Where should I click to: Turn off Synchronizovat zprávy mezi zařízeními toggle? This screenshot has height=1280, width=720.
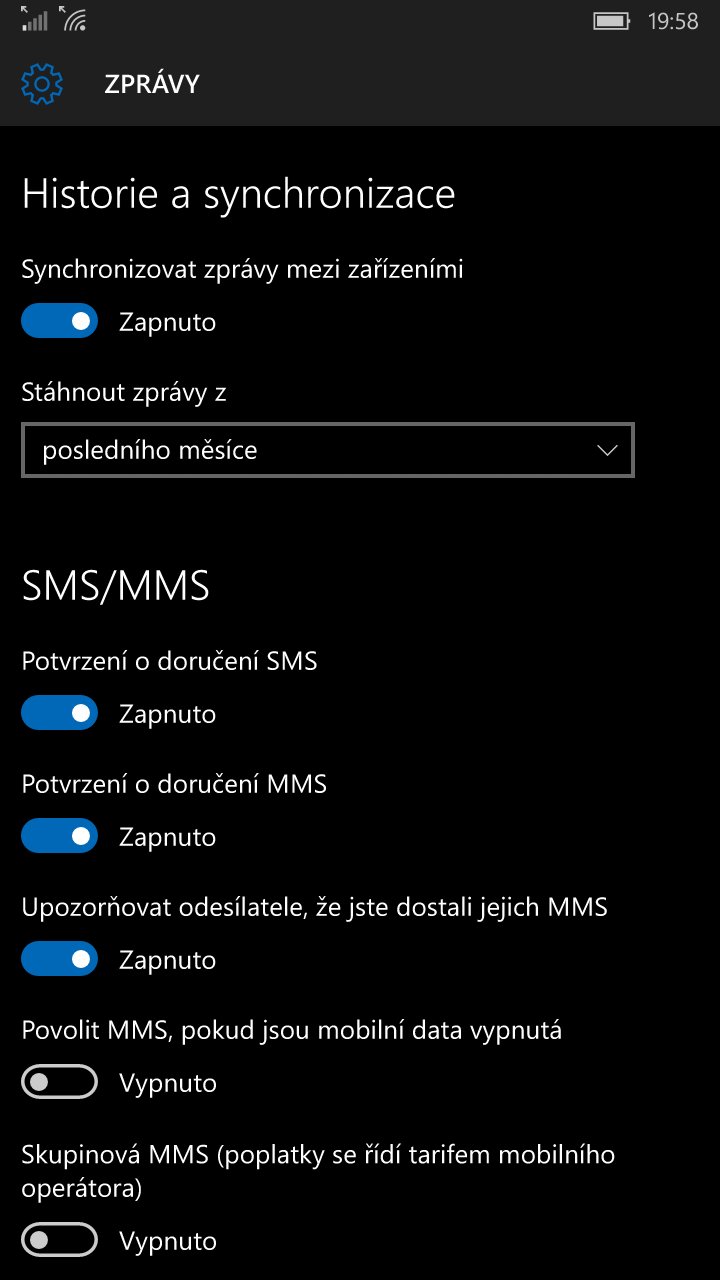(x=60, y=322)
